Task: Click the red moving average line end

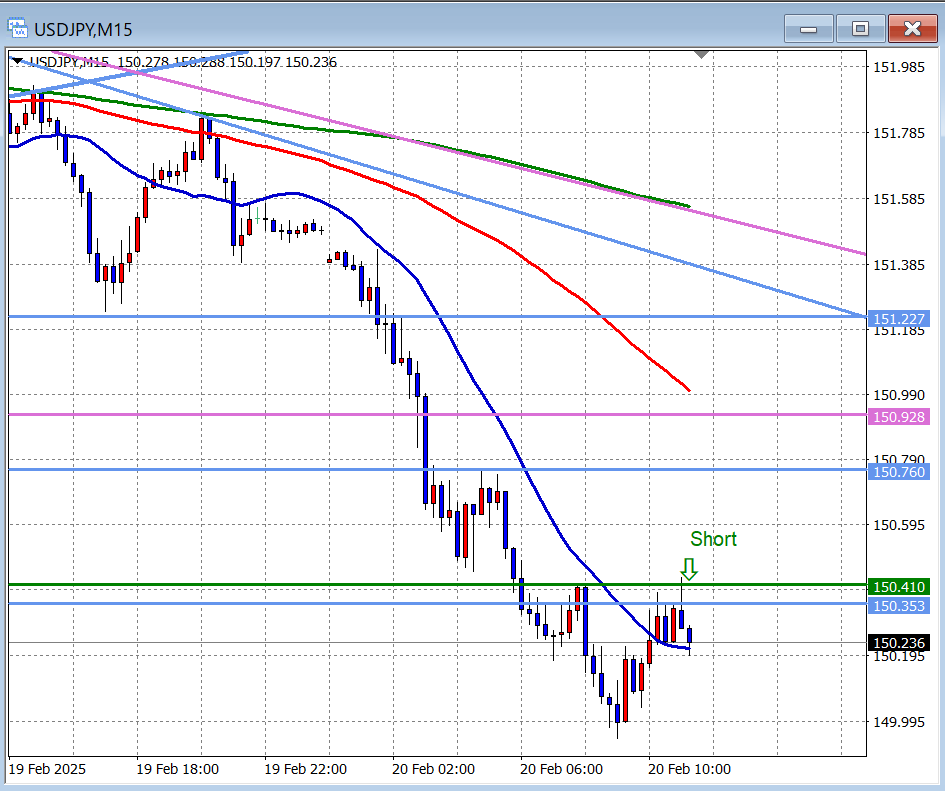Action: pos(687,388)
